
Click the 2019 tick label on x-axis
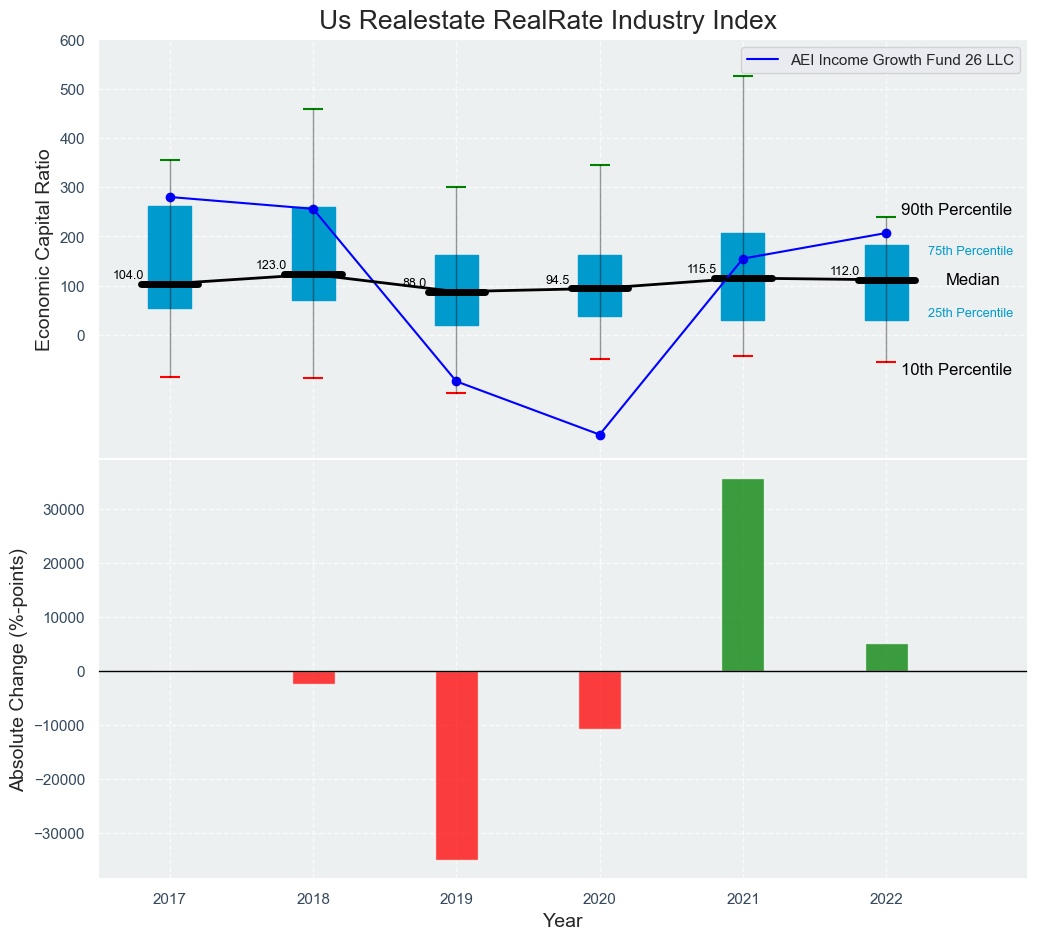[456, 900]
